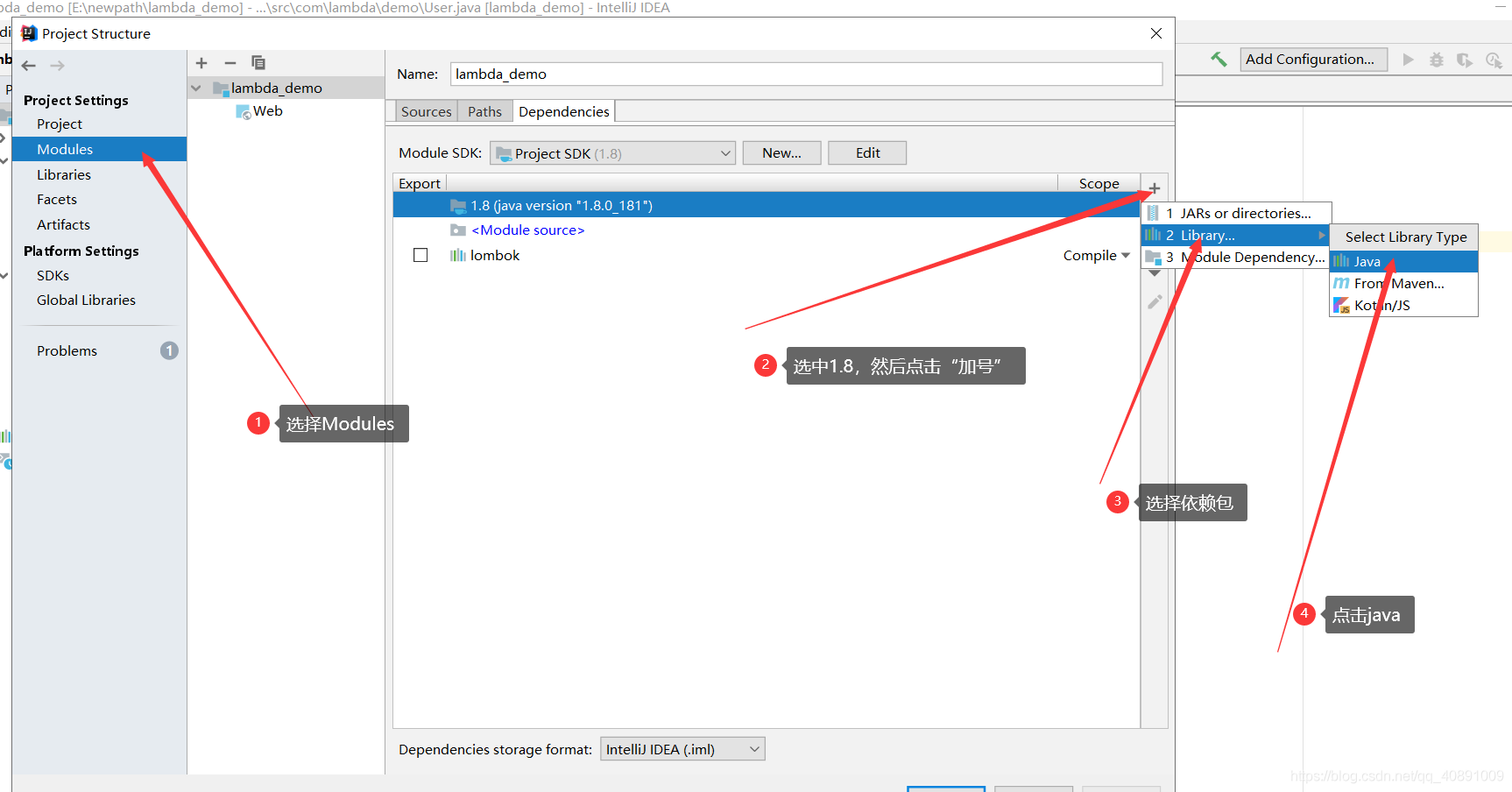
Task: Click the add dependency plus icon
Action: [1155, 188]
